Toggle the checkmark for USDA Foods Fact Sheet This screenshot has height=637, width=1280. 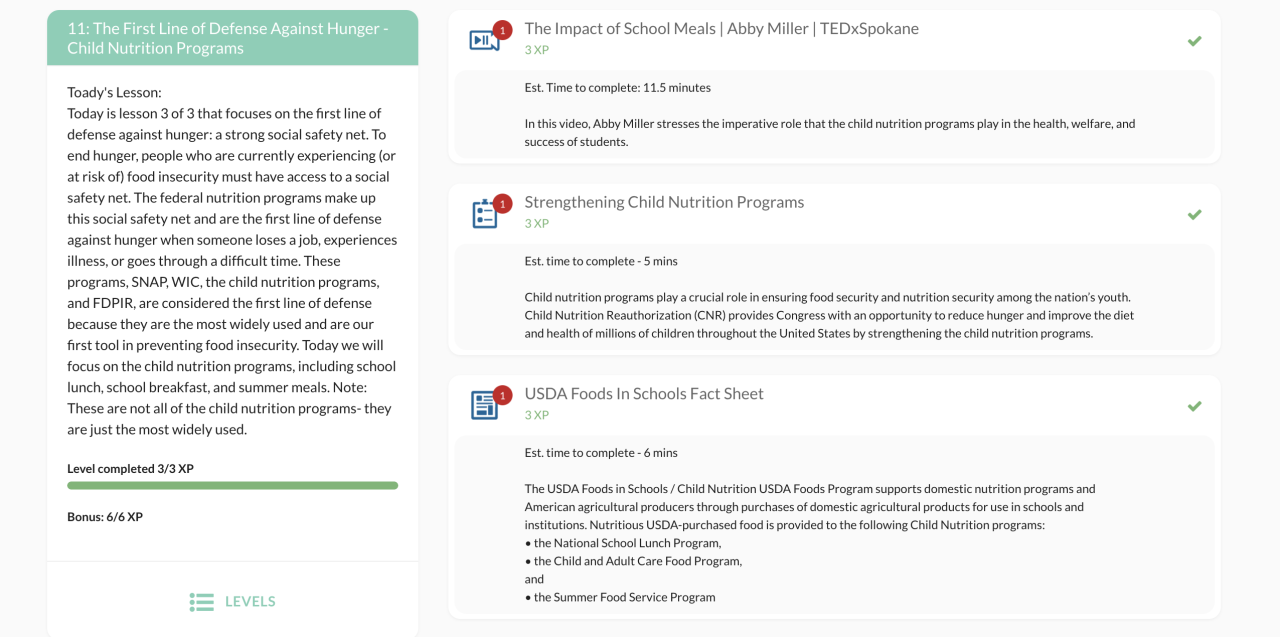tap(1194, 406)
